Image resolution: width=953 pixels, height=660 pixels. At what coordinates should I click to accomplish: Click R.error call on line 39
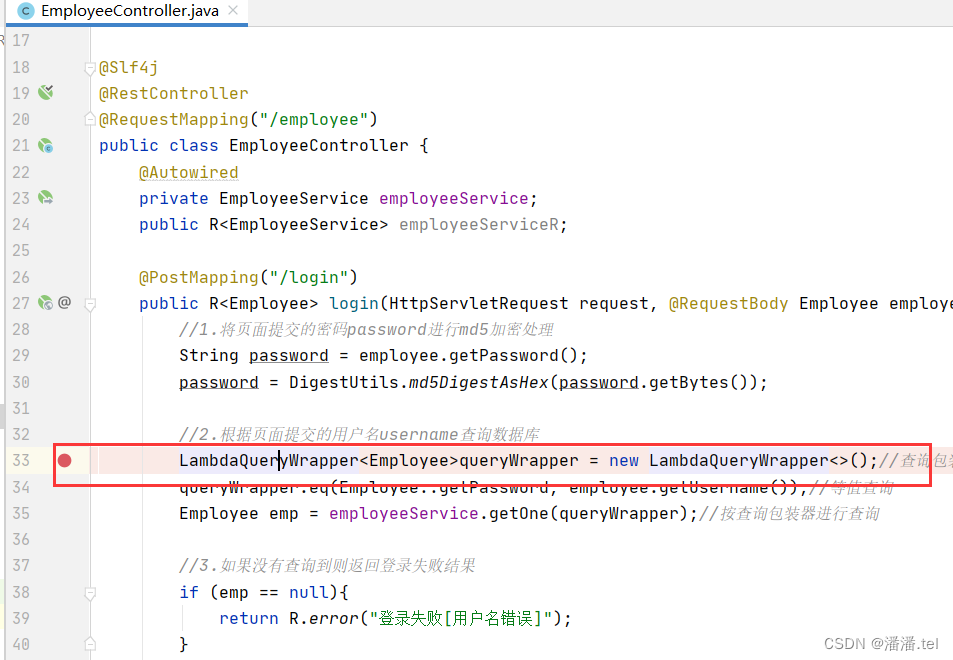[x=323, y=618]
